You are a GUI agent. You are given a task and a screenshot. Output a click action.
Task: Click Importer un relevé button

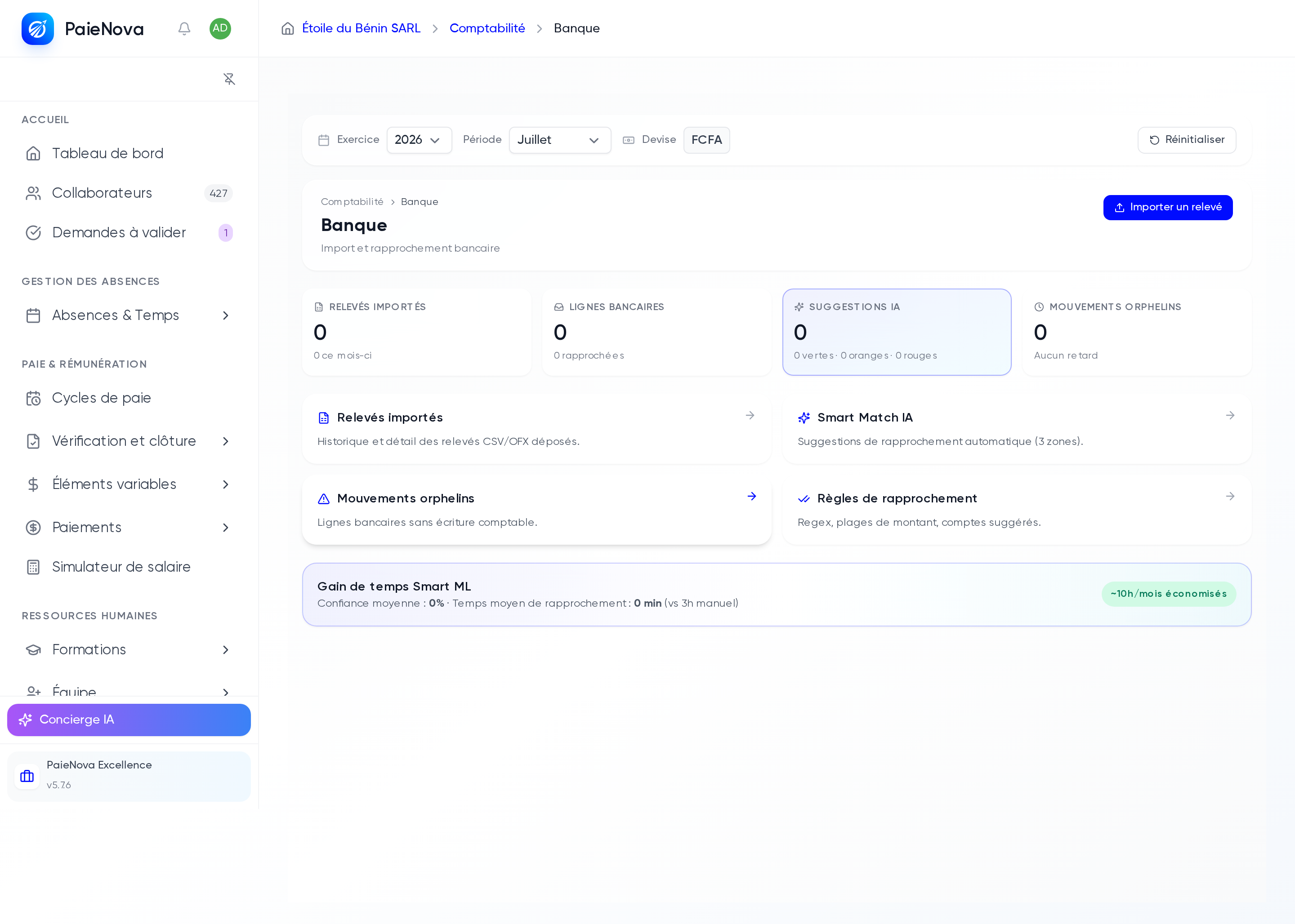1167,207
